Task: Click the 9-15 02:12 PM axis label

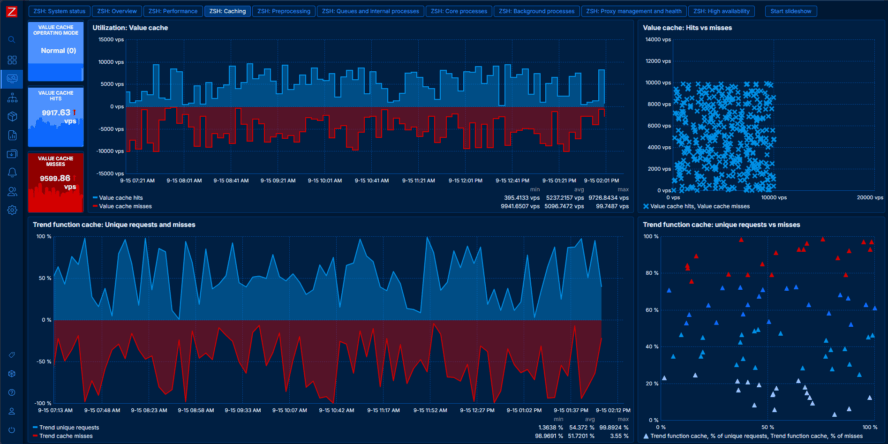Action: (x=613, y=410)
